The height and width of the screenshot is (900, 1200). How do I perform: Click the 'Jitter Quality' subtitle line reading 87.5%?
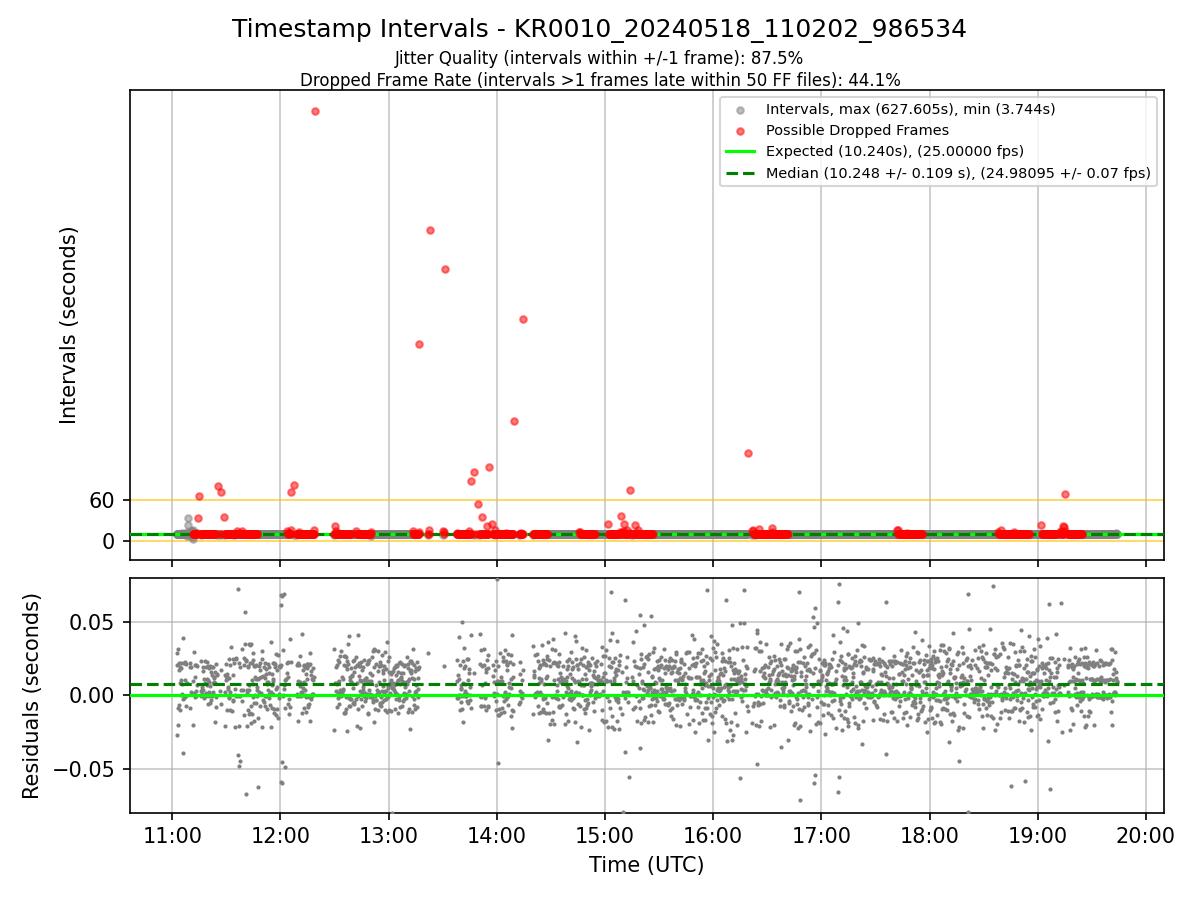[599, 58]
